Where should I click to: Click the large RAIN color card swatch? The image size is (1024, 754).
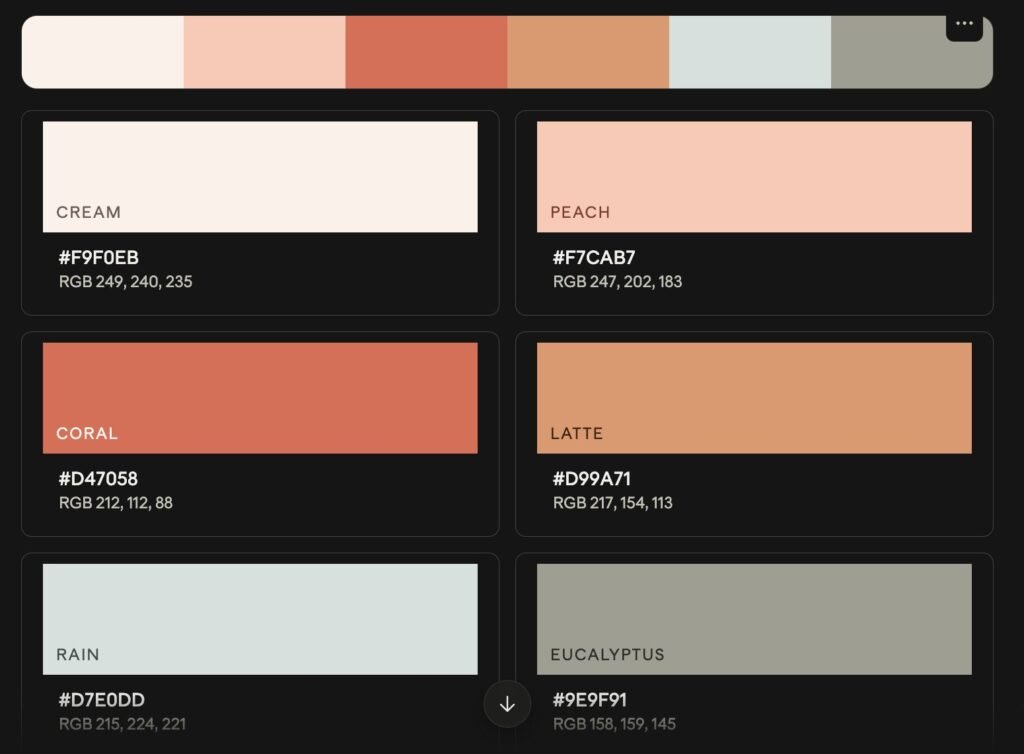pyautogui.click(x=260, y=620)
